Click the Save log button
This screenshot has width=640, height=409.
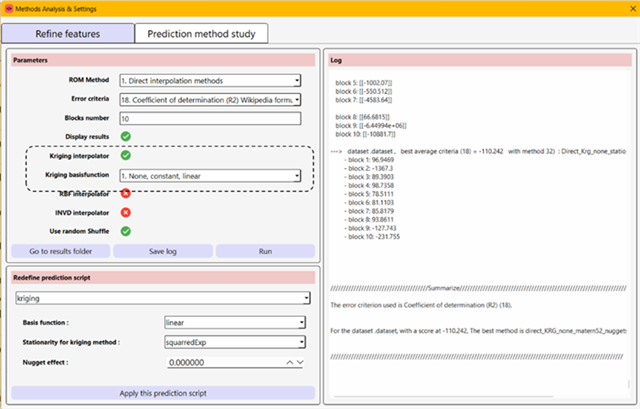coord(163,251)
